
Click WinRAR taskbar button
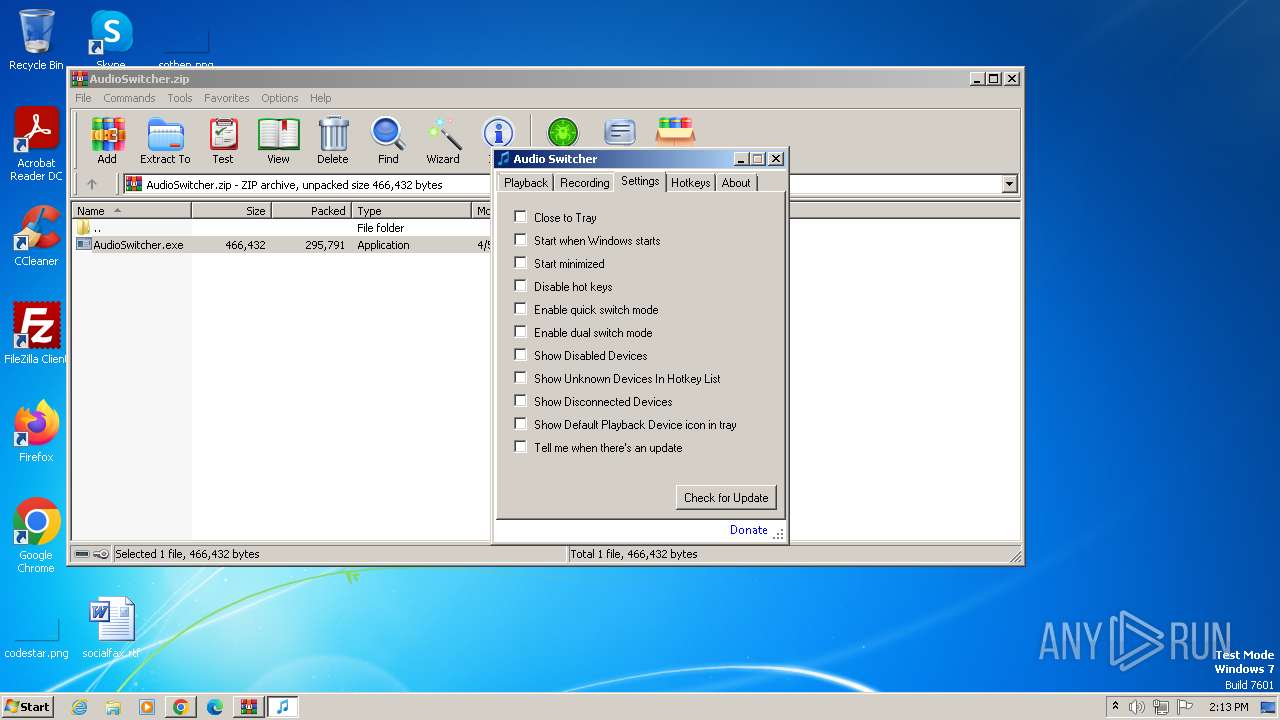[x=249, y=707]
